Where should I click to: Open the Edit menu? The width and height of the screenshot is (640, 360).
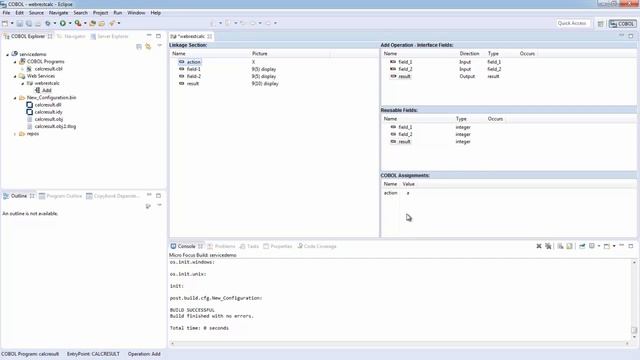click(19, 13)
